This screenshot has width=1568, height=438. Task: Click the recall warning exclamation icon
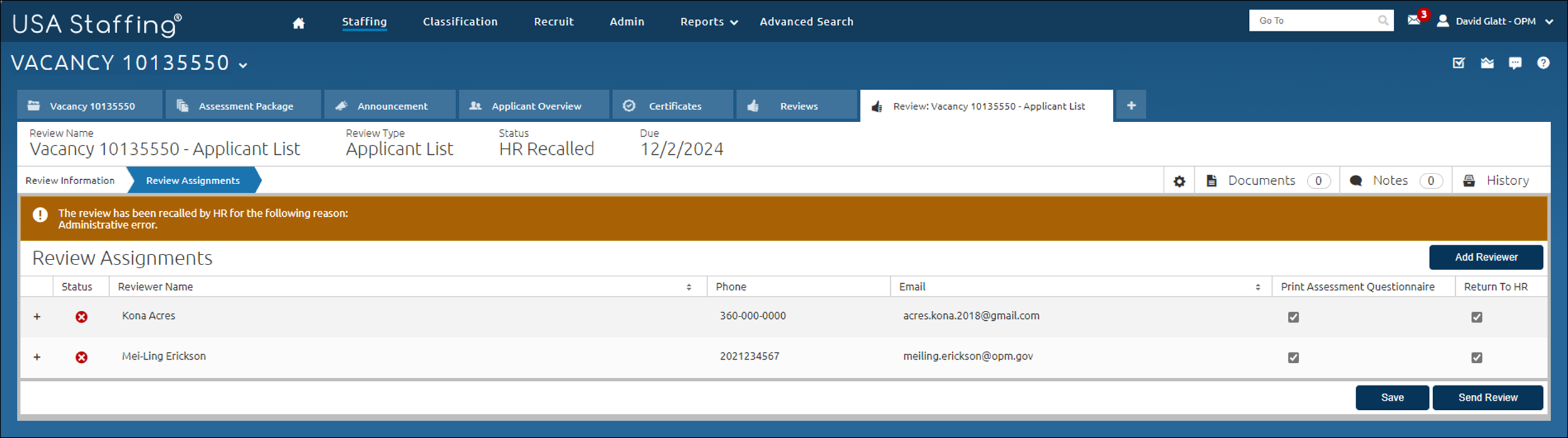(40, 215)
